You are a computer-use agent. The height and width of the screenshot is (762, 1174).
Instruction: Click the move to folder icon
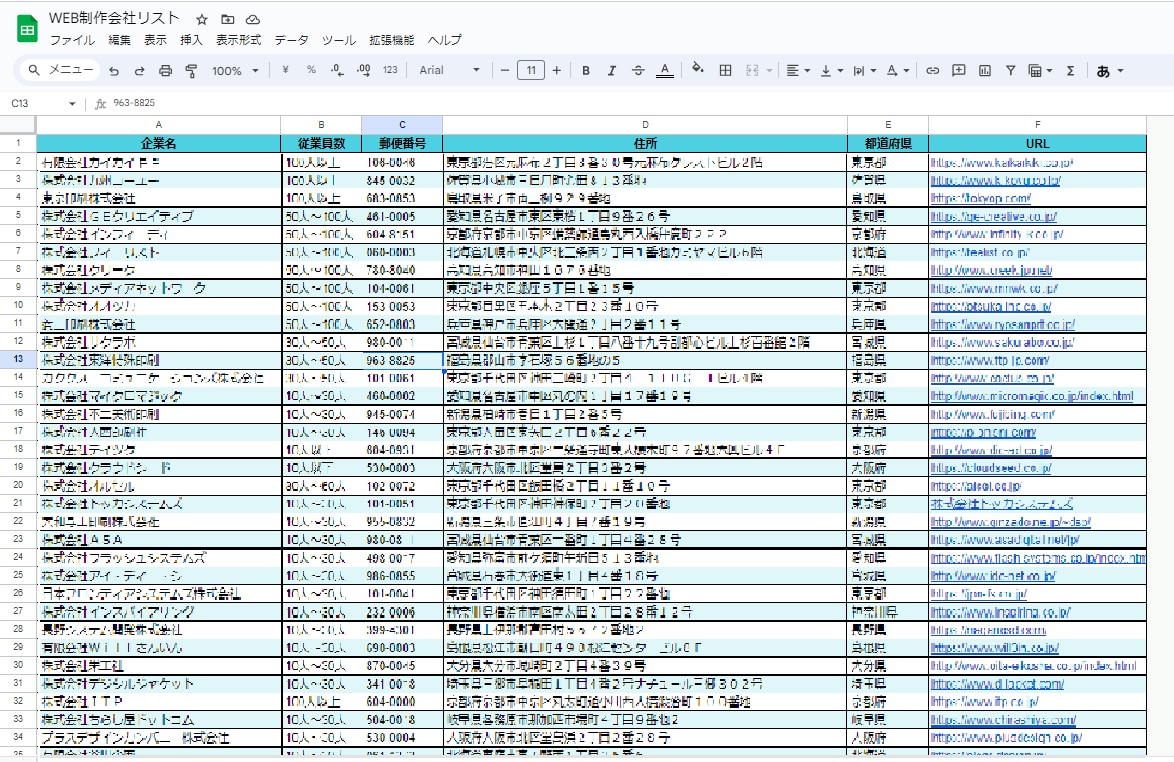(x=228, y=19)
